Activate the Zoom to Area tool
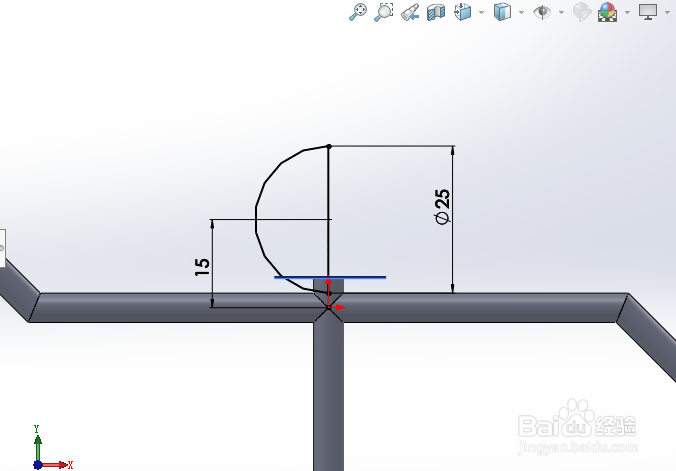The height and width of the screenshot is (471, 676). [383, 12]
